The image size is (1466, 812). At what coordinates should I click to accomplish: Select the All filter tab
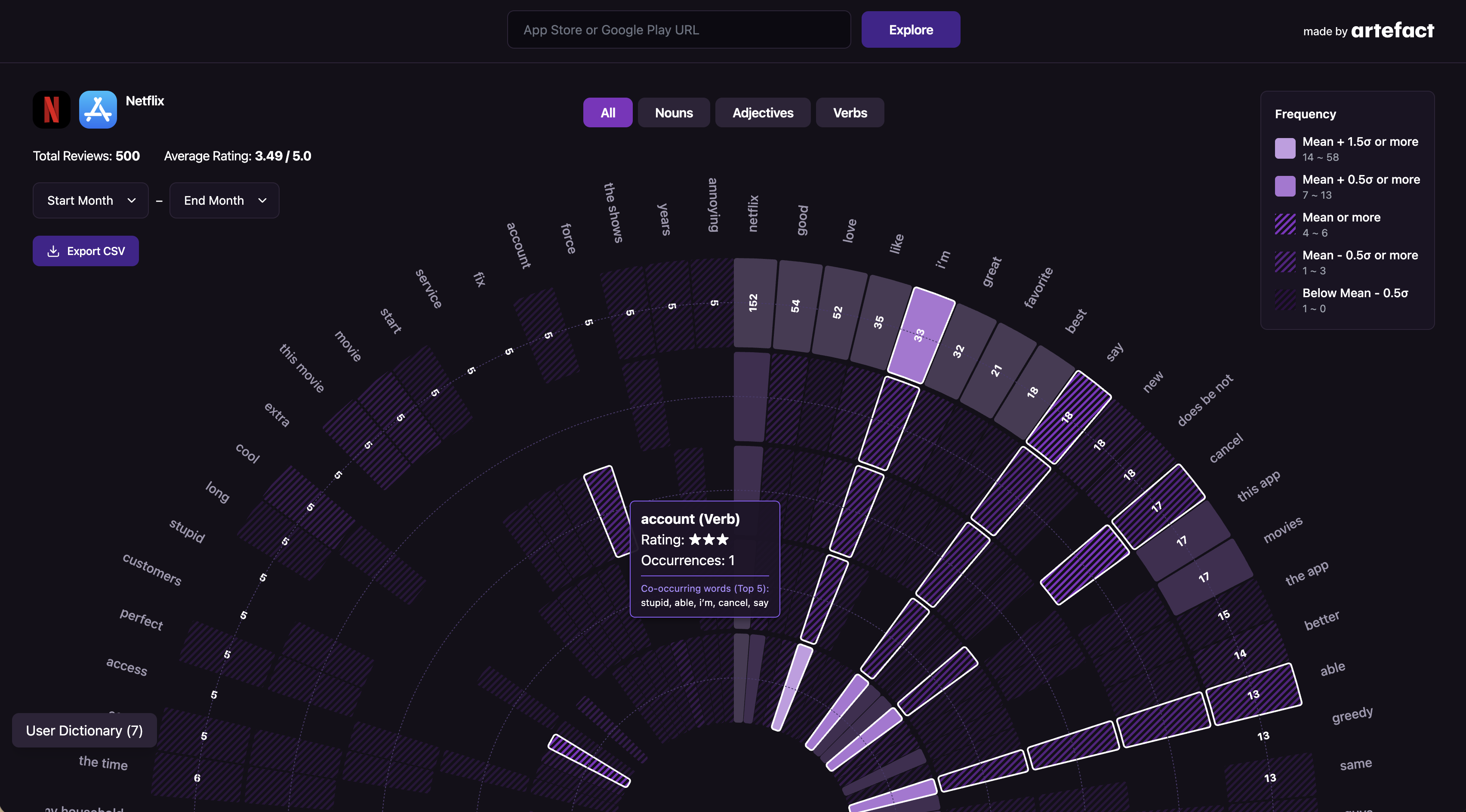click(607, 113)
